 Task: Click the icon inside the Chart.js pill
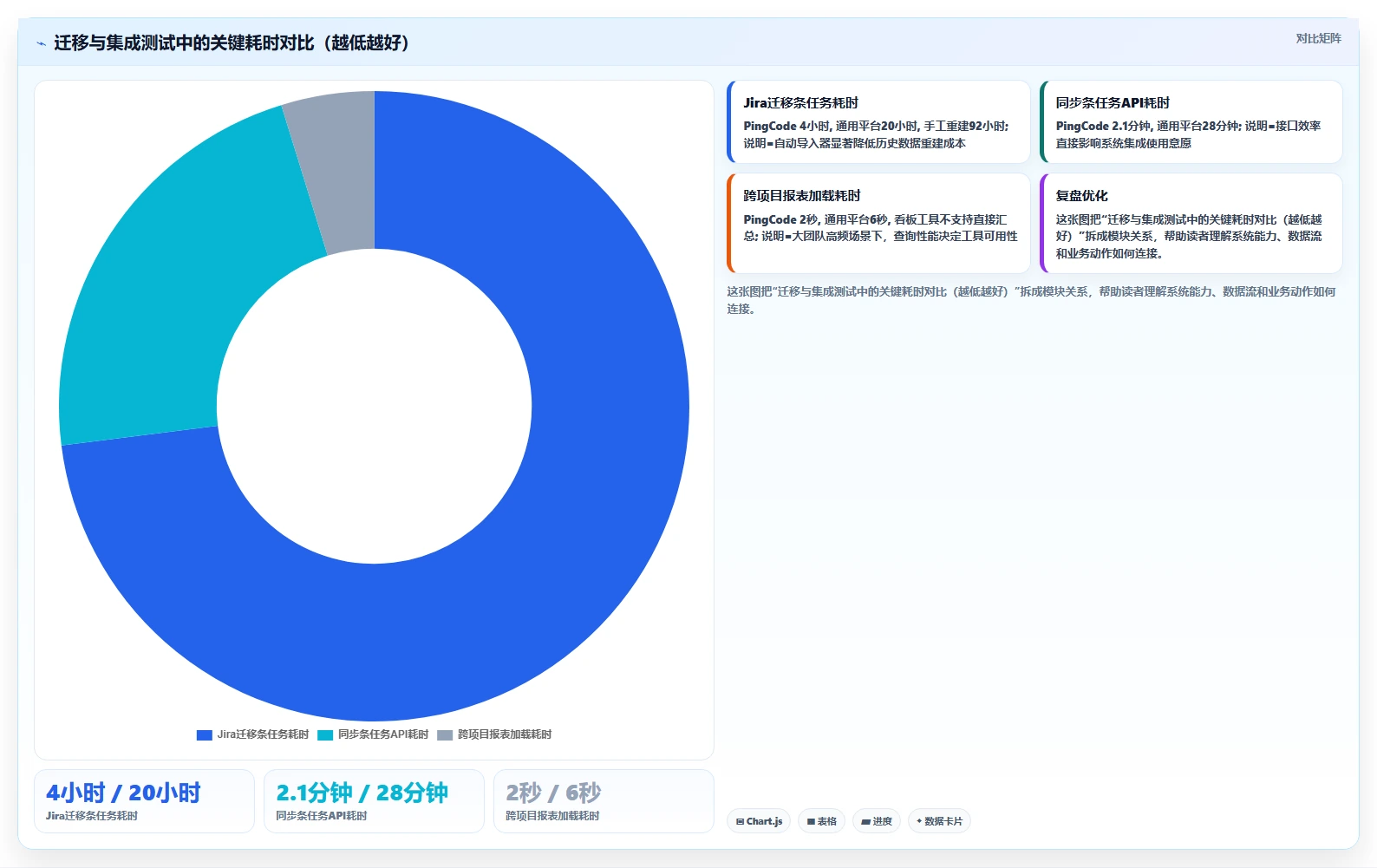pyautogui.click(x=740, y=821)
